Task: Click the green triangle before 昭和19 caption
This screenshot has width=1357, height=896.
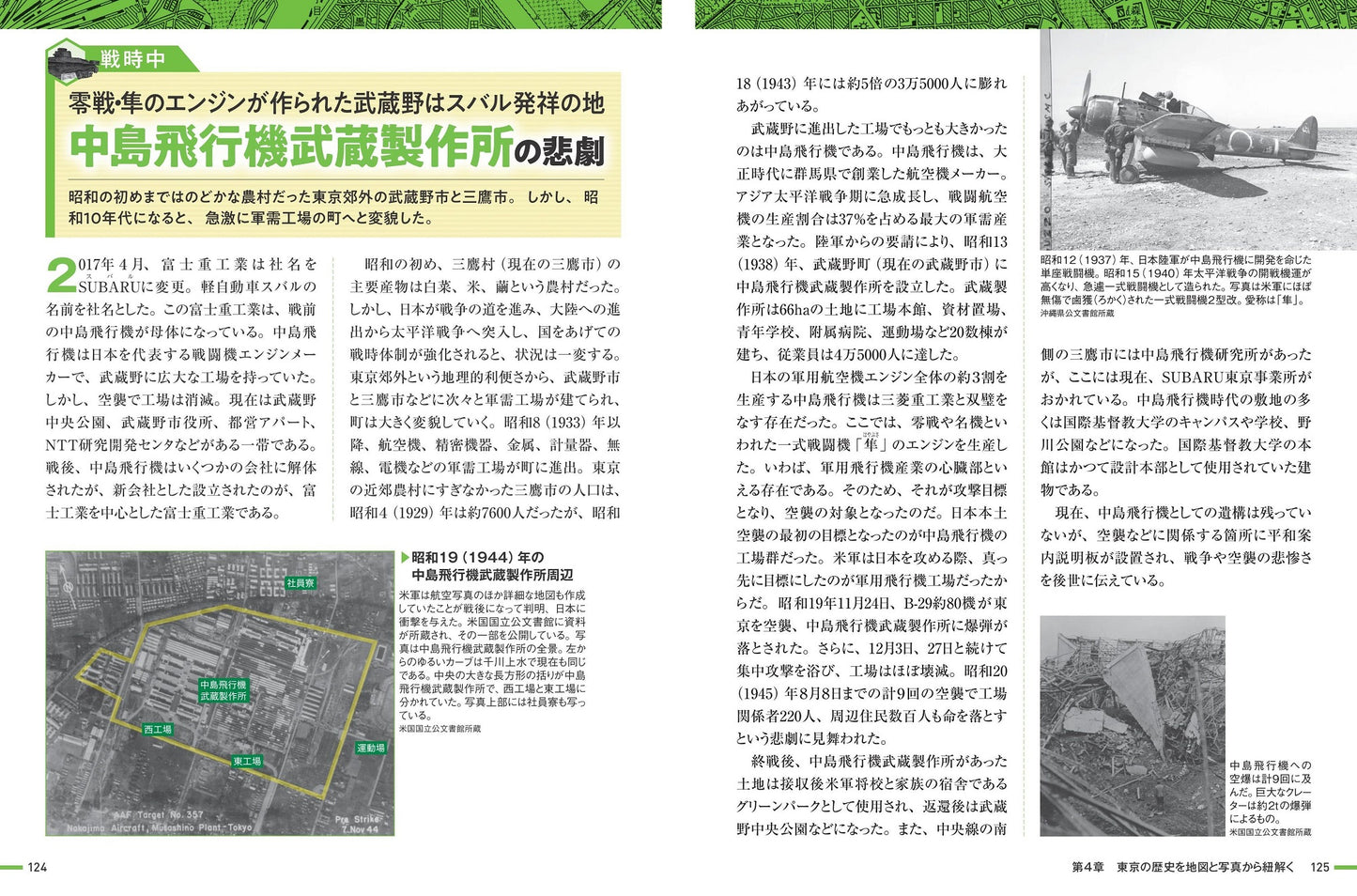Action: click(405, 557)
